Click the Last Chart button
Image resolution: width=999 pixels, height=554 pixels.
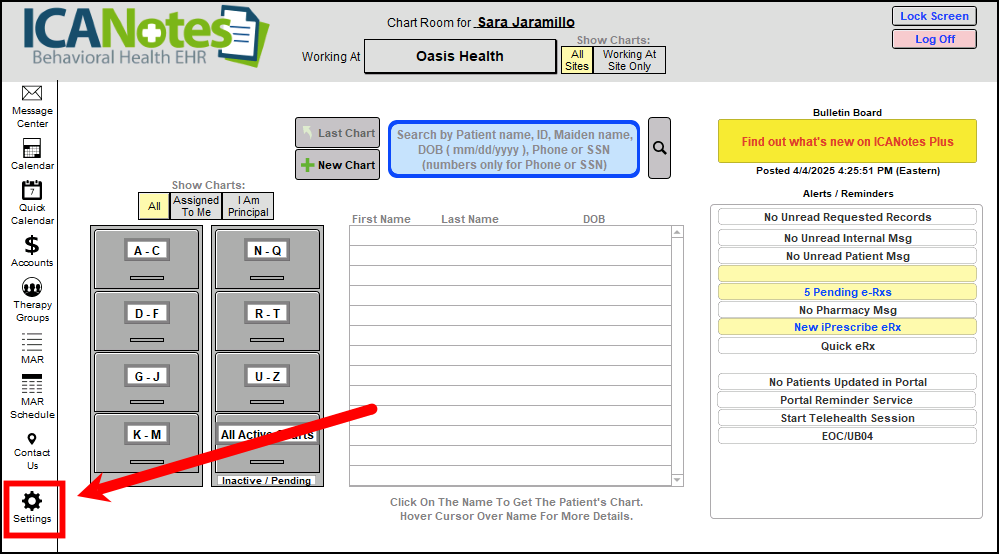[338, 132]
